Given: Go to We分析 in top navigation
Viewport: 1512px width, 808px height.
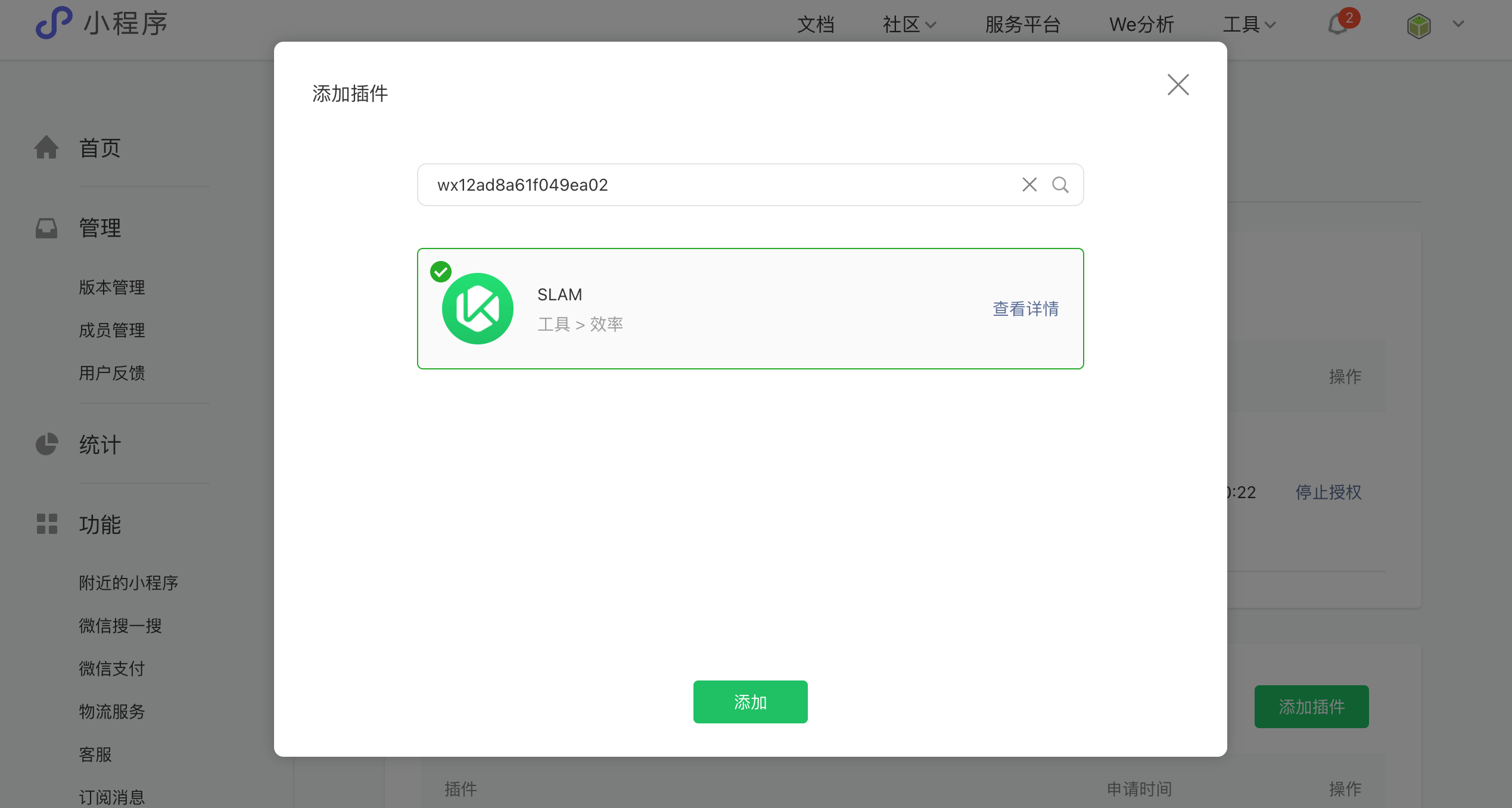Looking at the screenshot, I should point(1141,24).
